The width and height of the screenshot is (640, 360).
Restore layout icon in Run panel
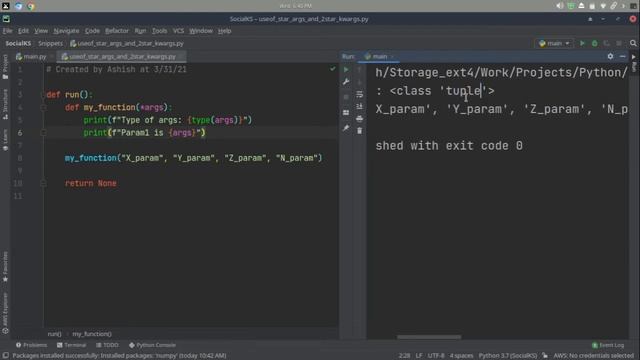346,113
